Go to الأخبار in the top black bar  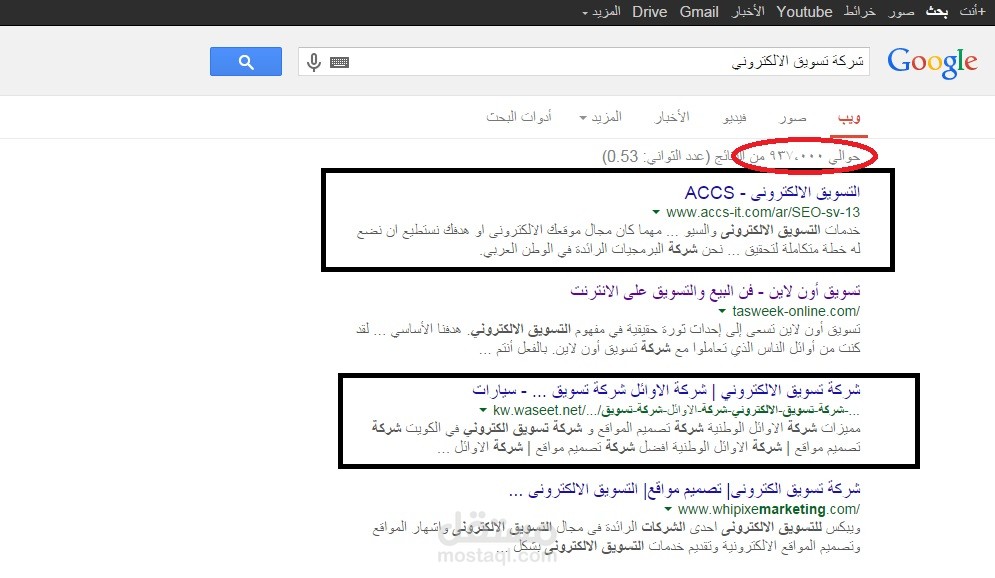[748, 12]
